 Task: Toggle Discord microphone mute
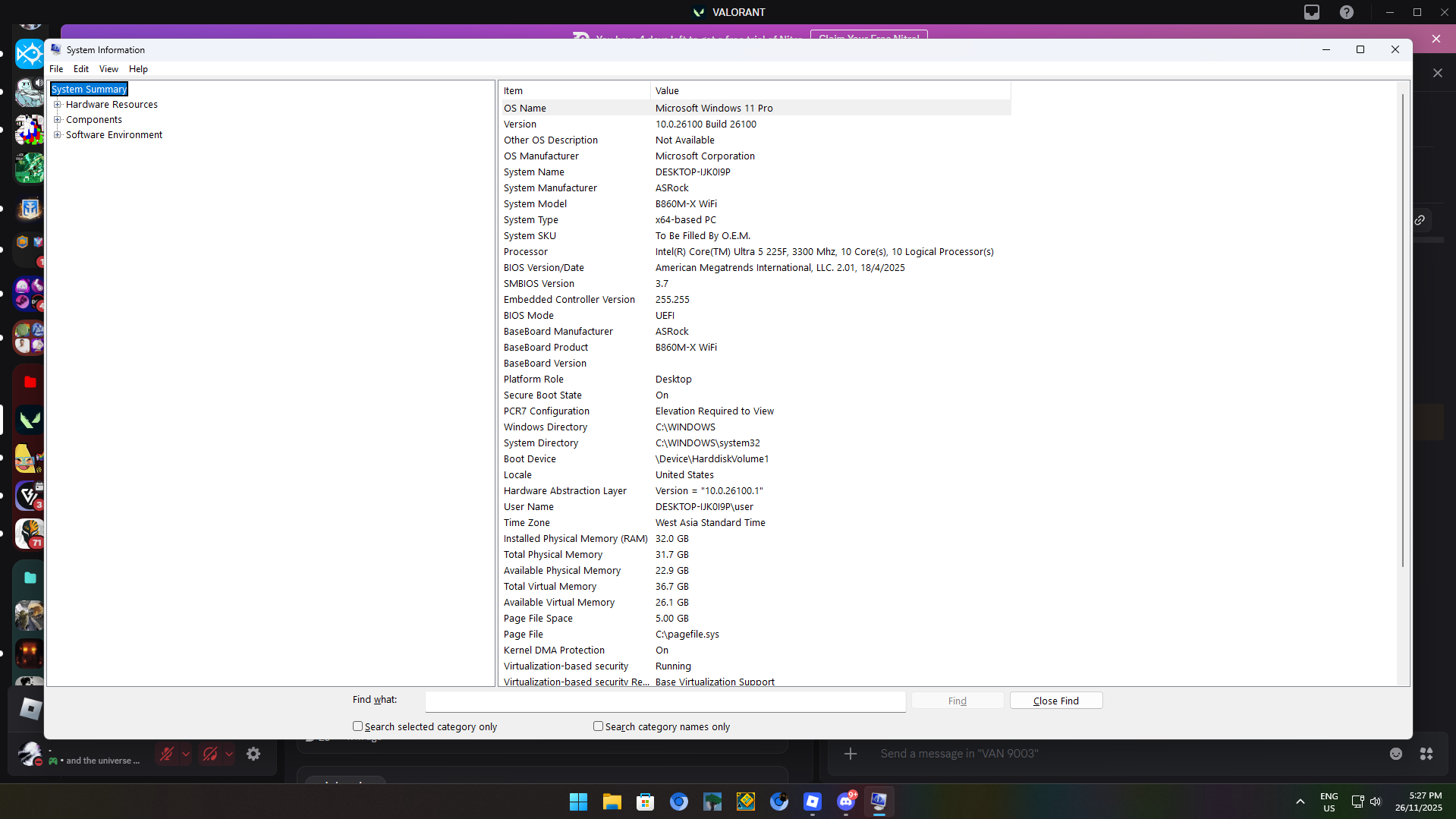(x=166, y=754)
